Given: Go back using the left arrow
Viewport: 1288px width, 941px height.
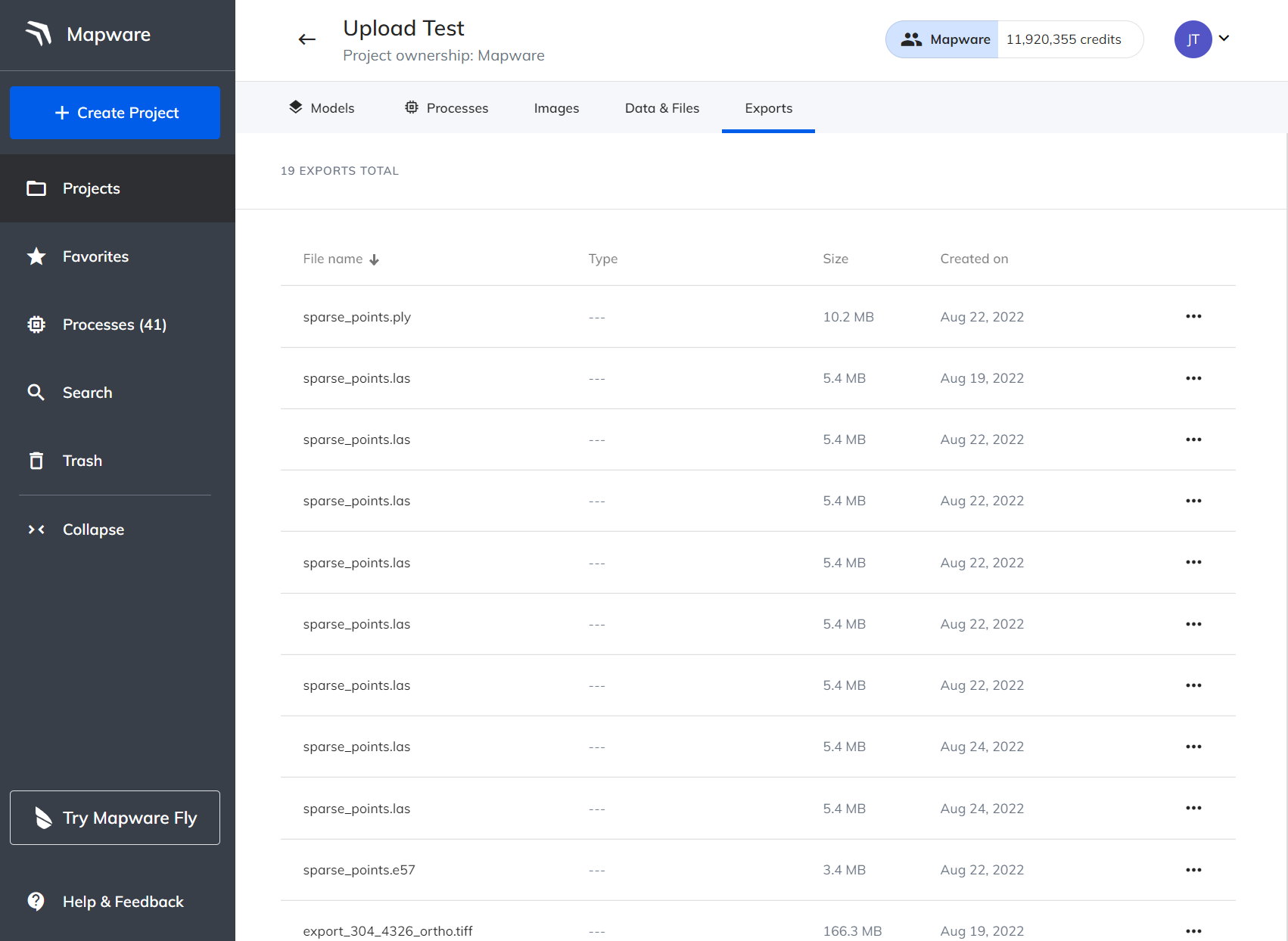Looking at the screenshot, I should 306,39.
